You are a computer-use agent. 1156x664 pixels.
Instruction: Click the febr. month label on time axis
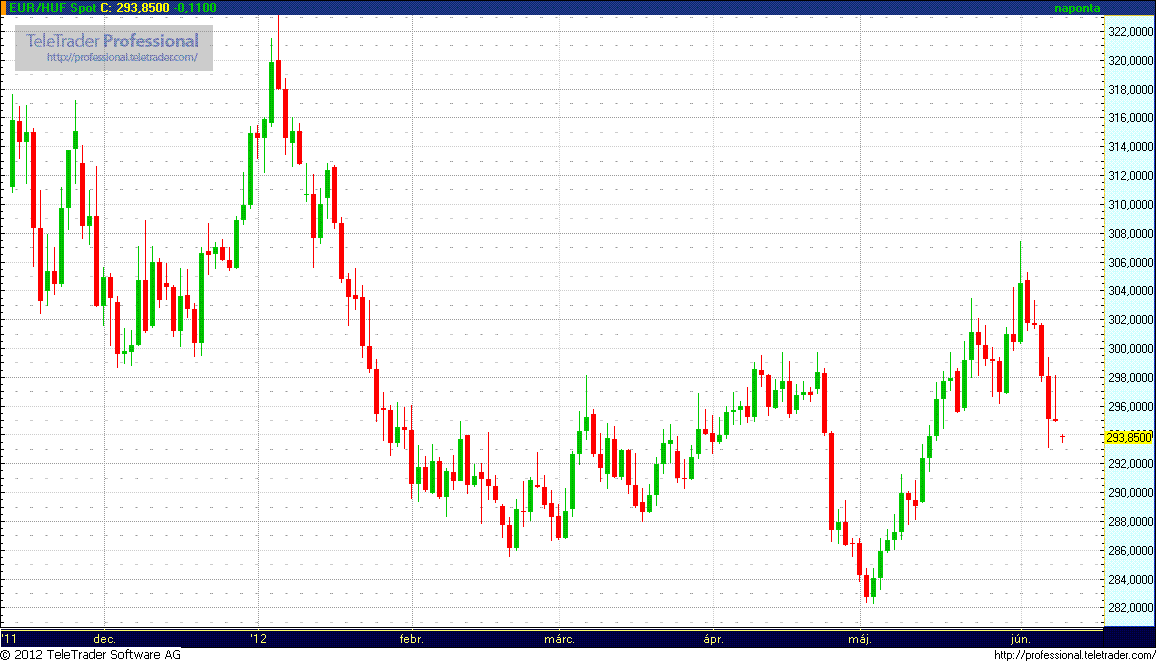point(412,639)
